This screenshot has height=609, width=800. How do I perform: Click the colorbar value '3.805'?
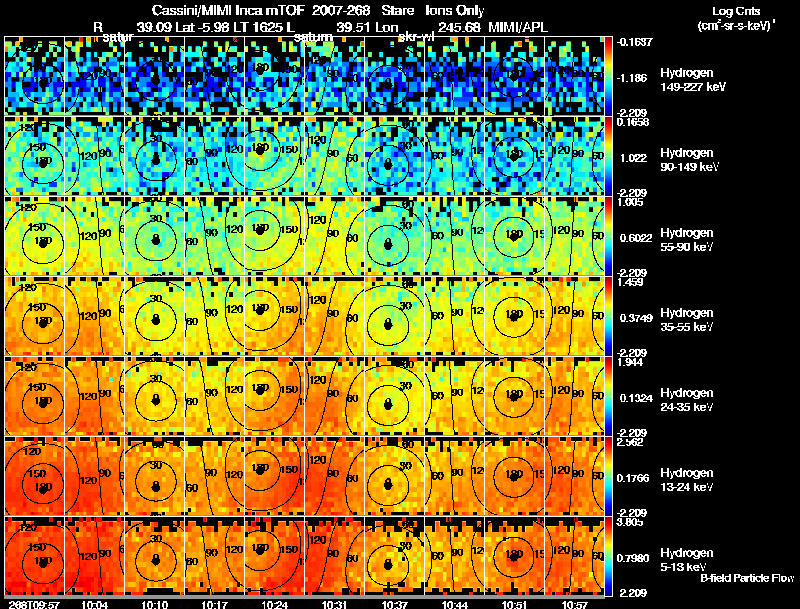[x=630, y=522]
